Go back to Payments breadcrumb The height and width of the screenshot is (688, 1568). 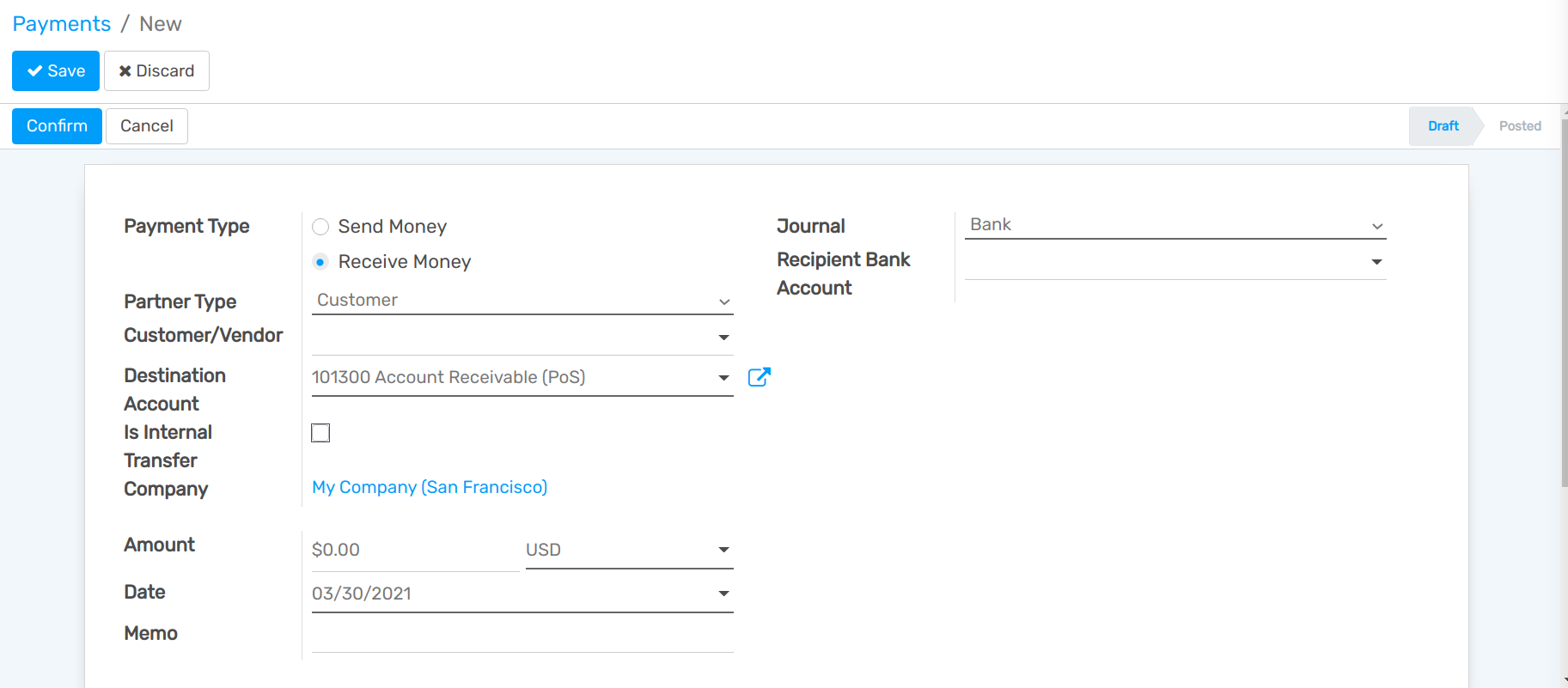[x=61, y=24]
